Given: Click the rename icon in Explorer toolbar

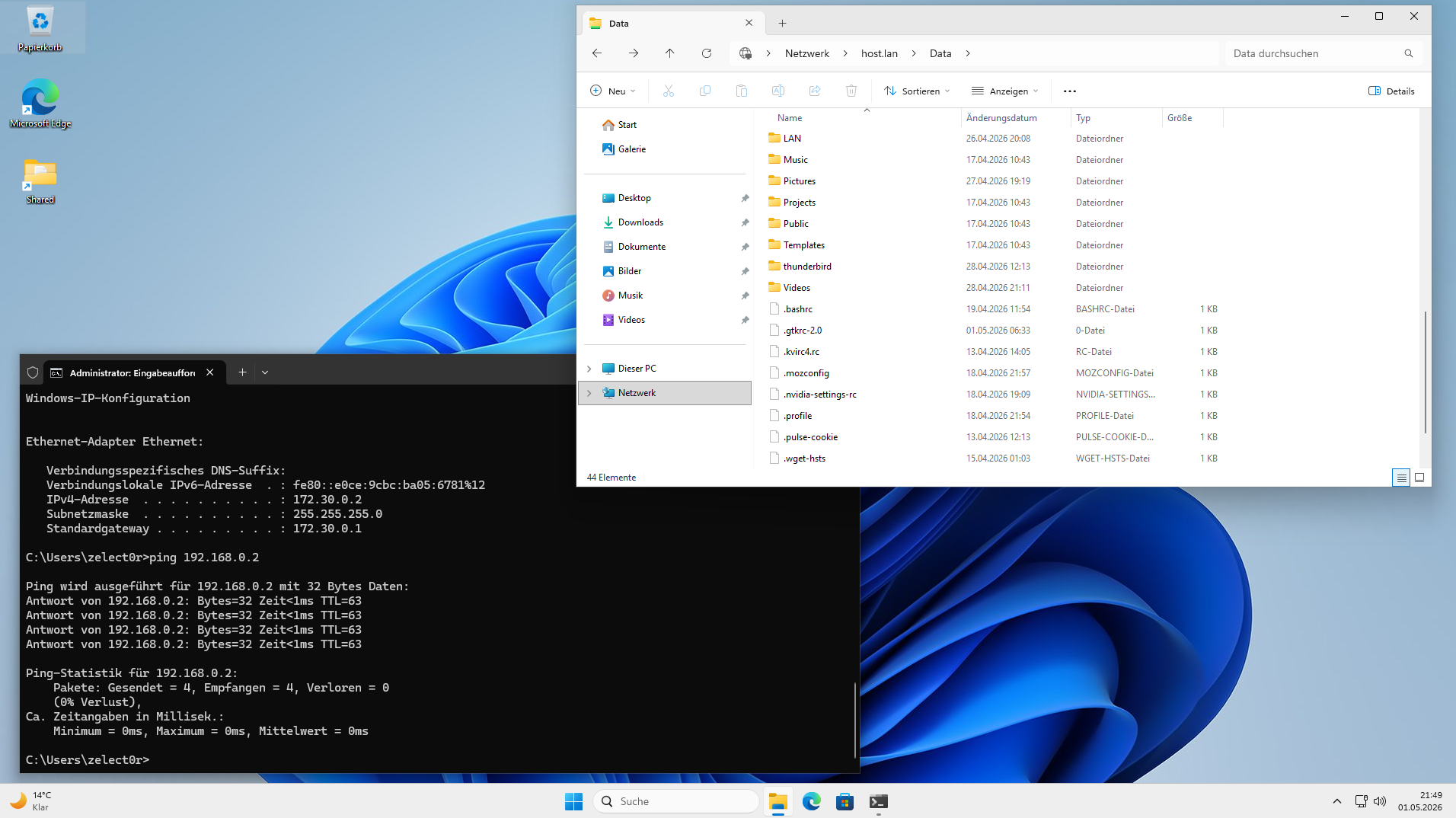Looking at the screenshot, I should 778,91.
